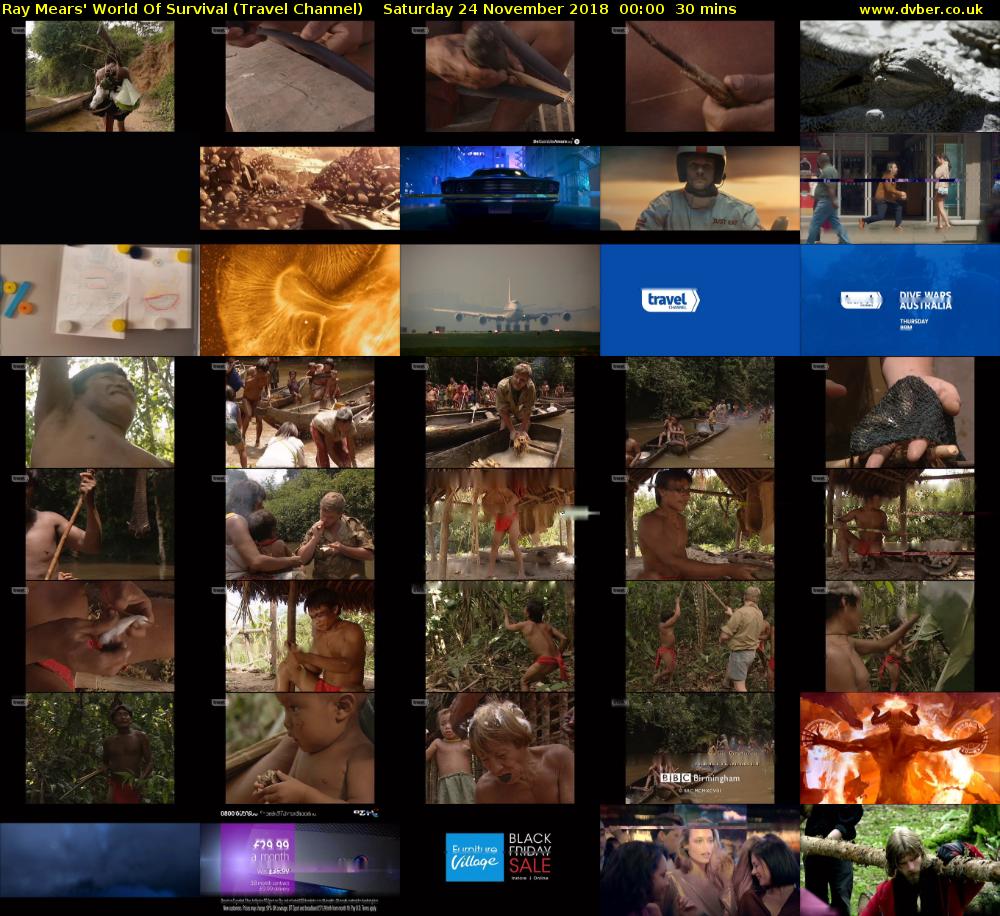
Task: Click the £29.99 a month advert frame
Action: coord(300,860)
